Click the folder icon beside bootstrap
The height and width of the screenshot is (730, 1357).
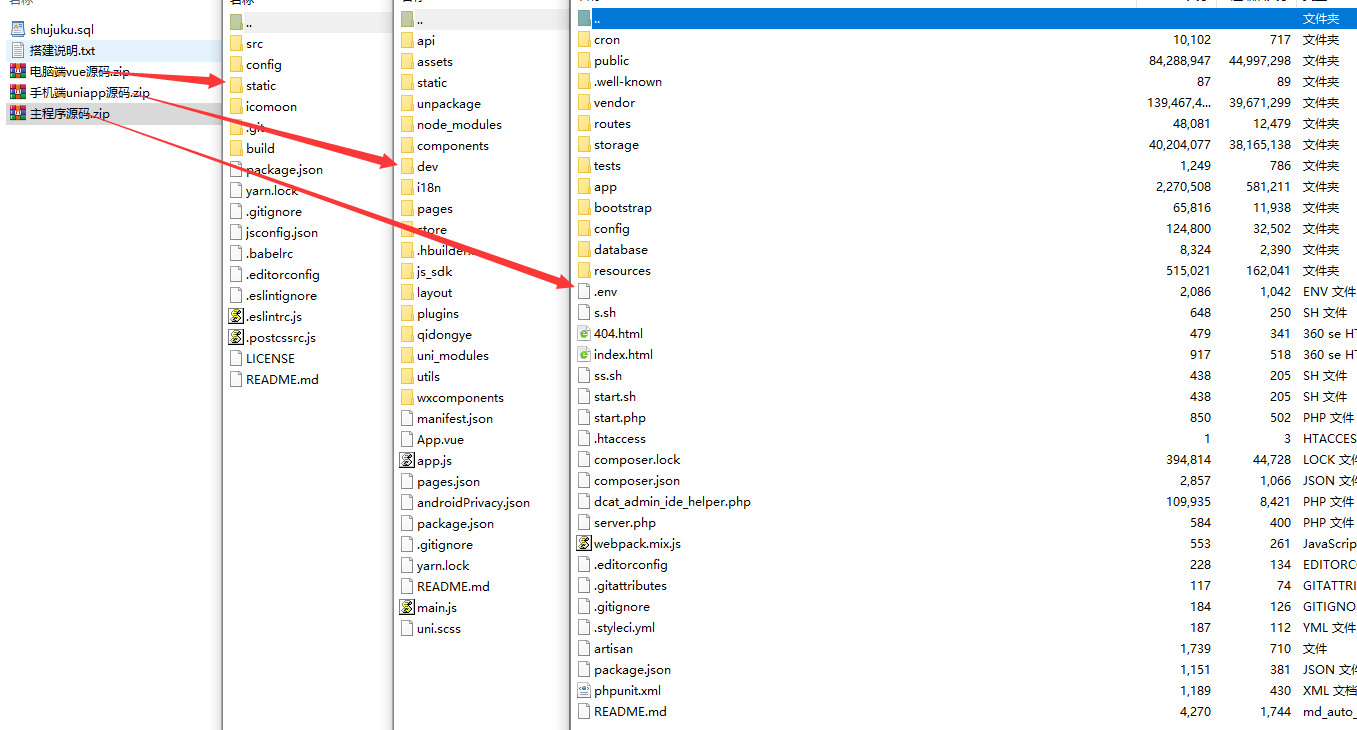[584, 207]
